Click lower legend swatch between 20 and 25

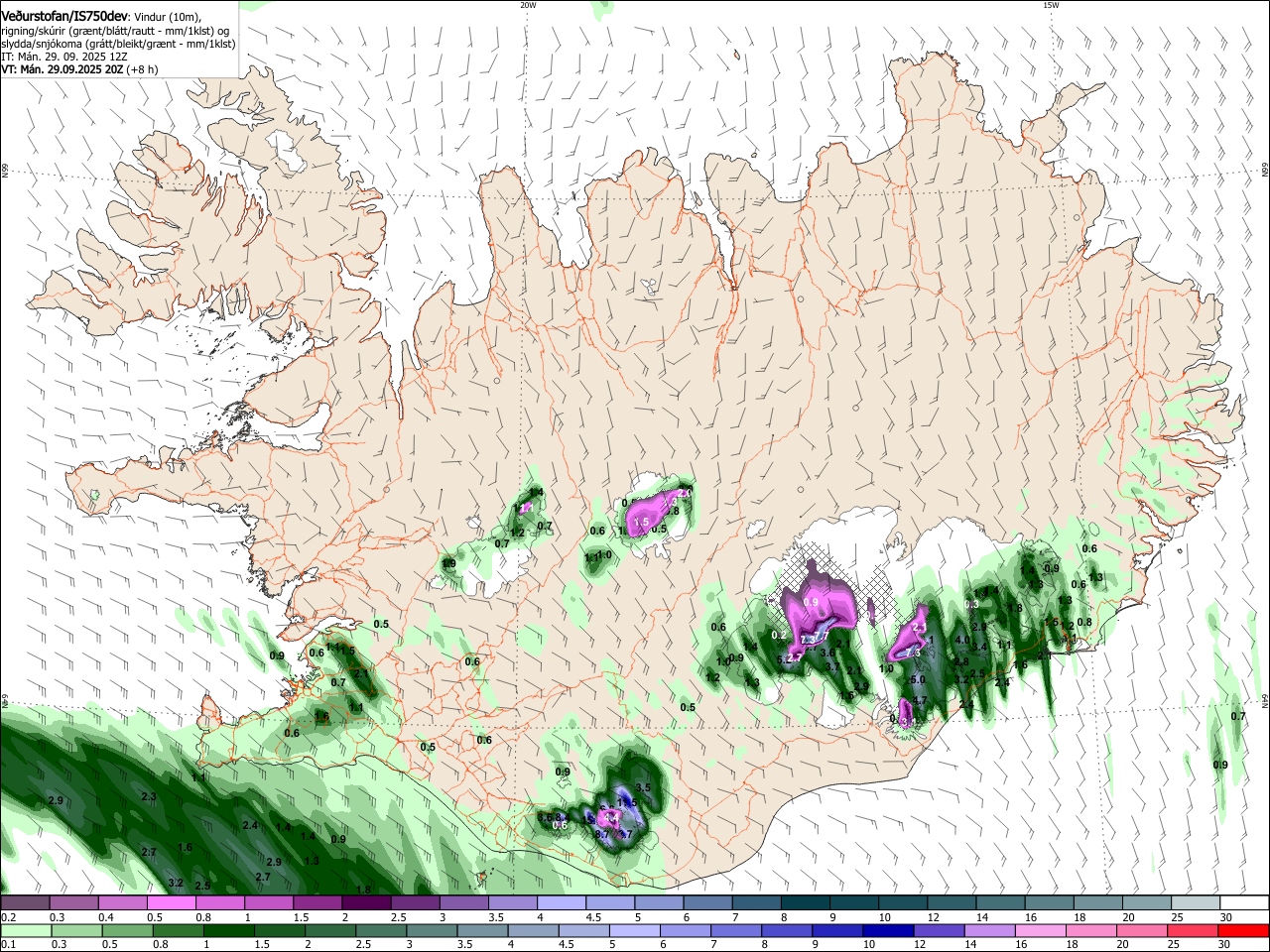(1143, 930)
